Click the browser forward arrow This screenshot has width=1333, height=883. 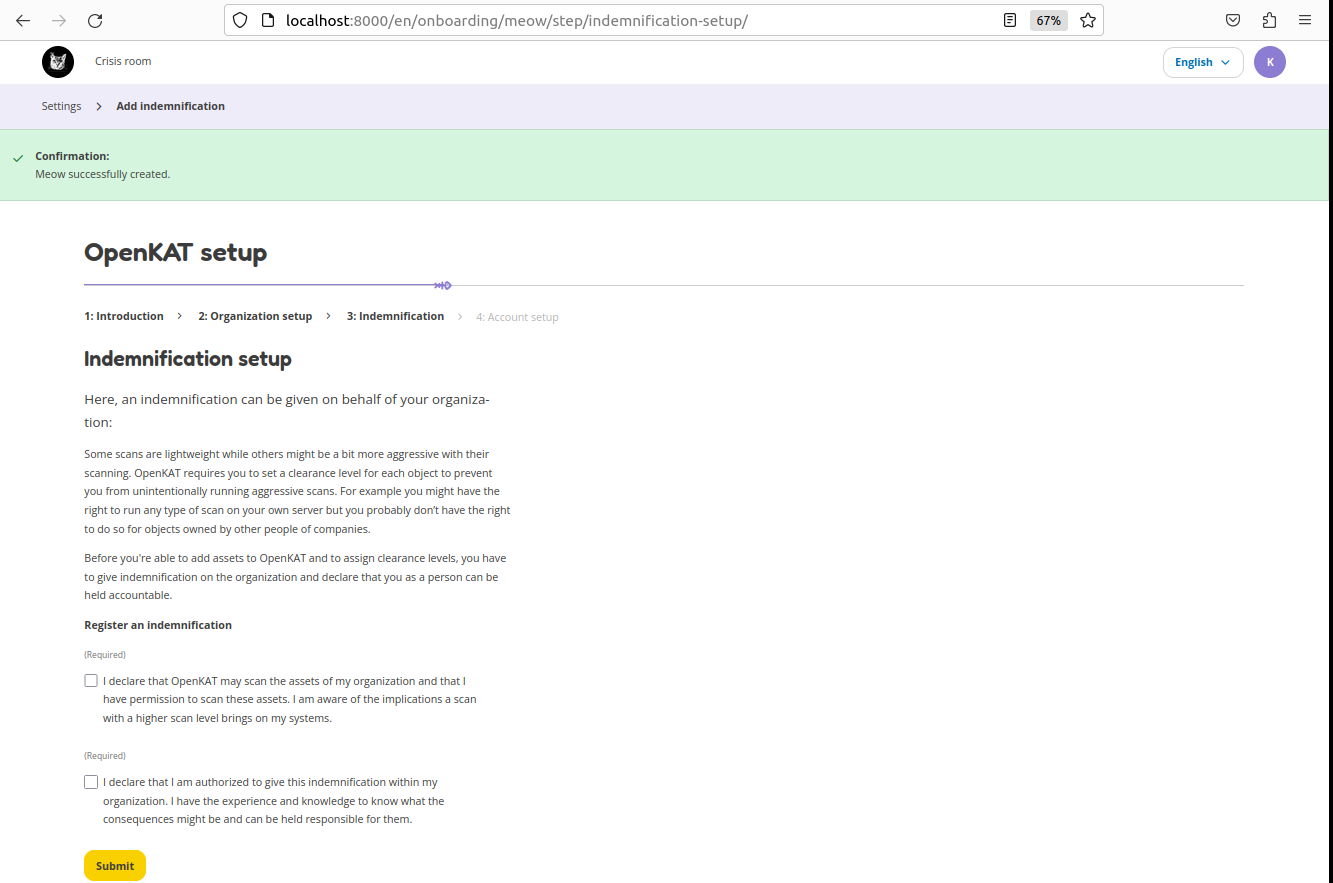click(59, 20)
